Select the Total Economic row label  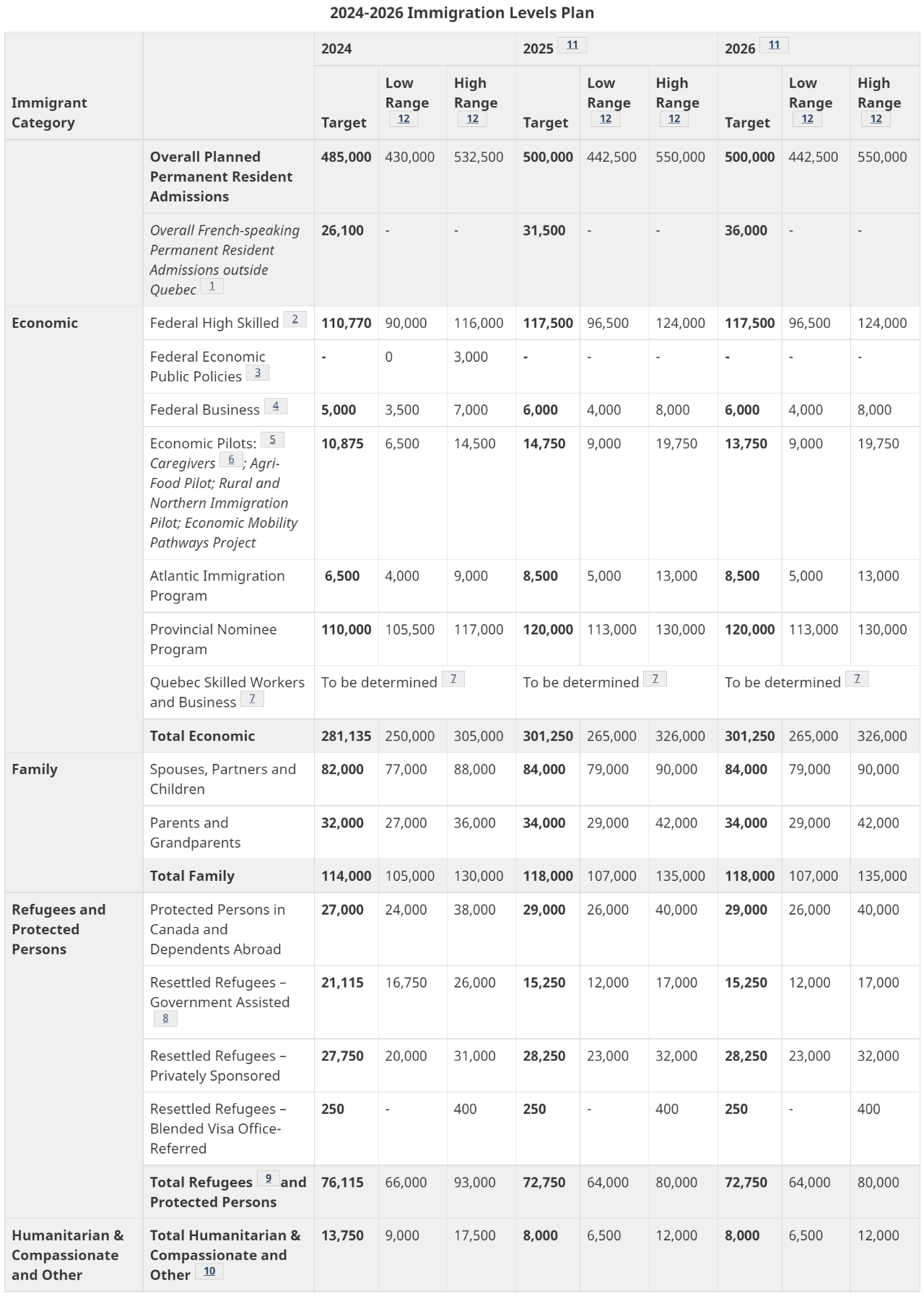202,736
